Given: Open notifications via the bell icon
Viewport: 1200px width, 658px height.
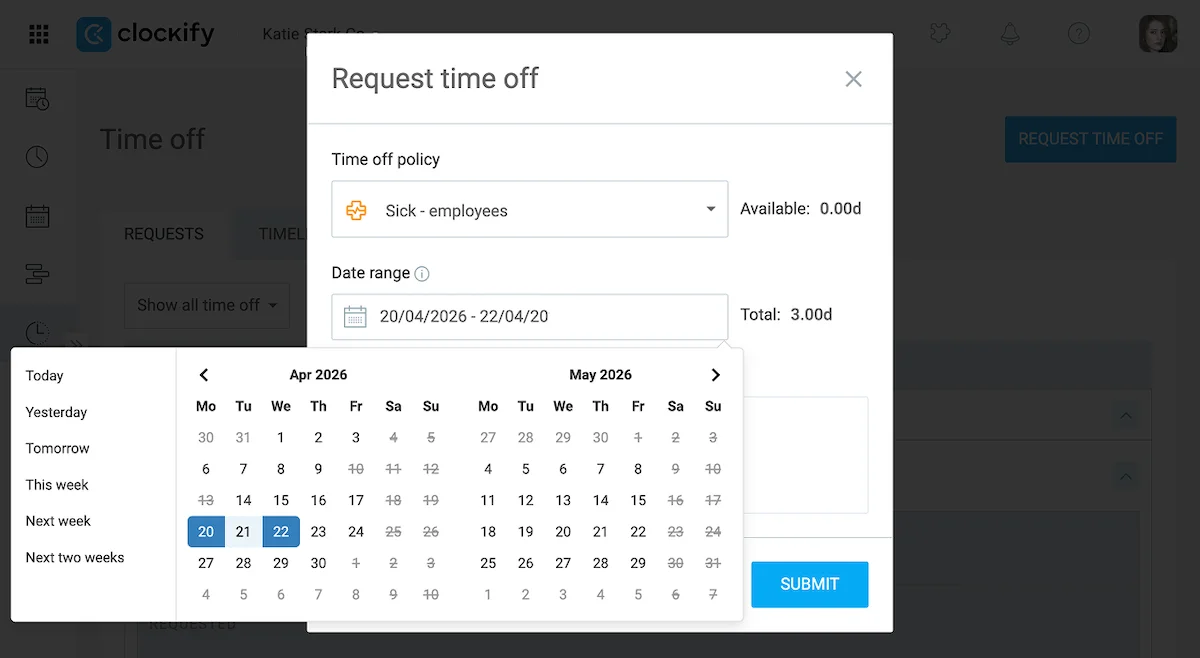Looking at the screenshot, I should [1010, 33].
